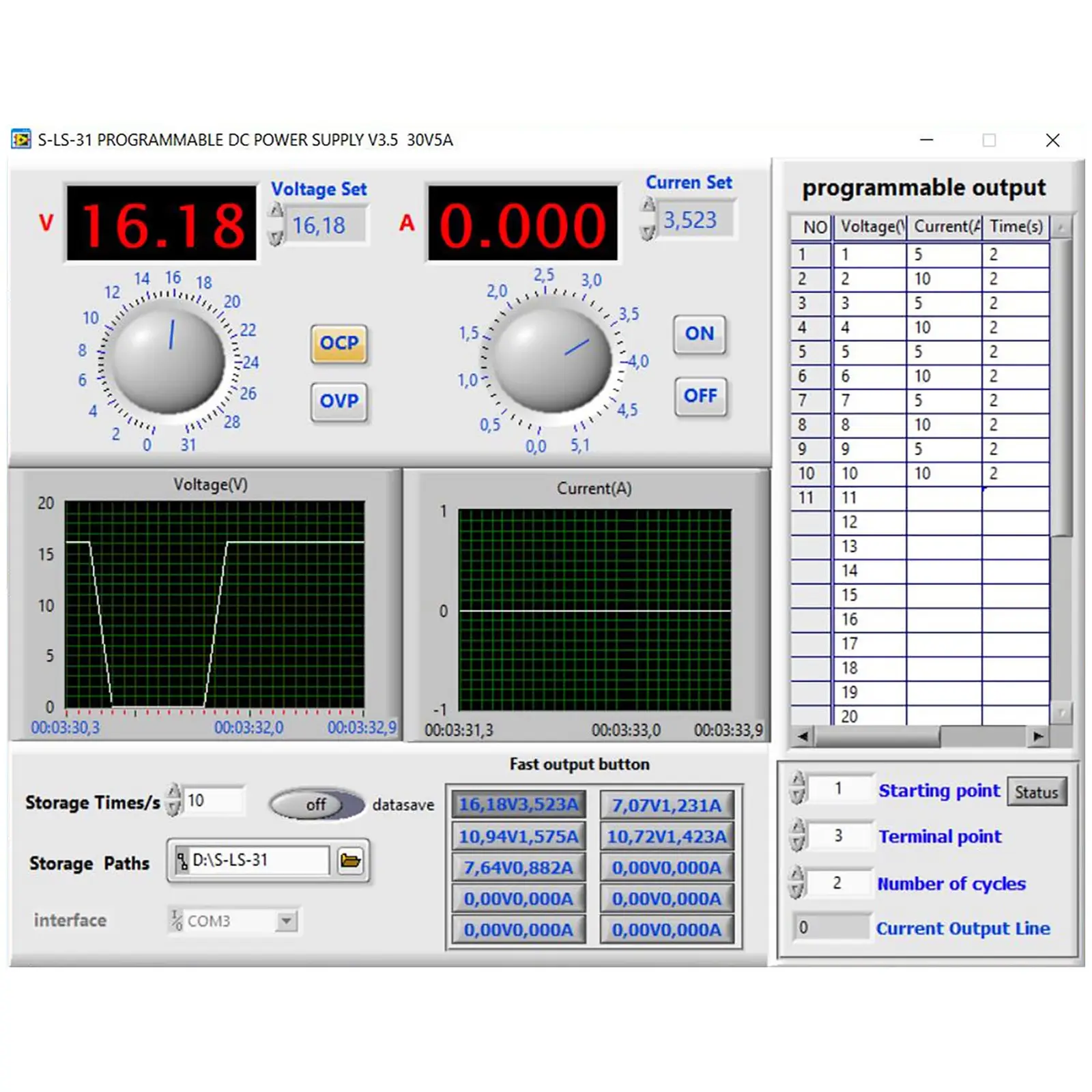This screenshot has height=1092, width=1092.
Task: Click the Status button
Action: pos(1036,792)
